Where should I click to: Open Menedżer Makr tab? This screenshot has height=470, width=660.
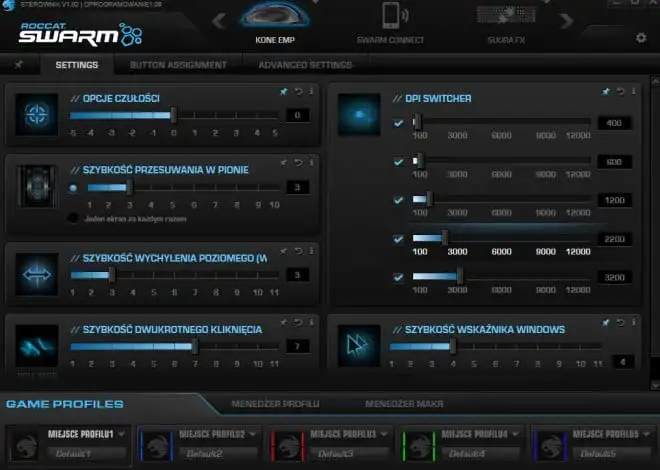(x=404, y=404)
